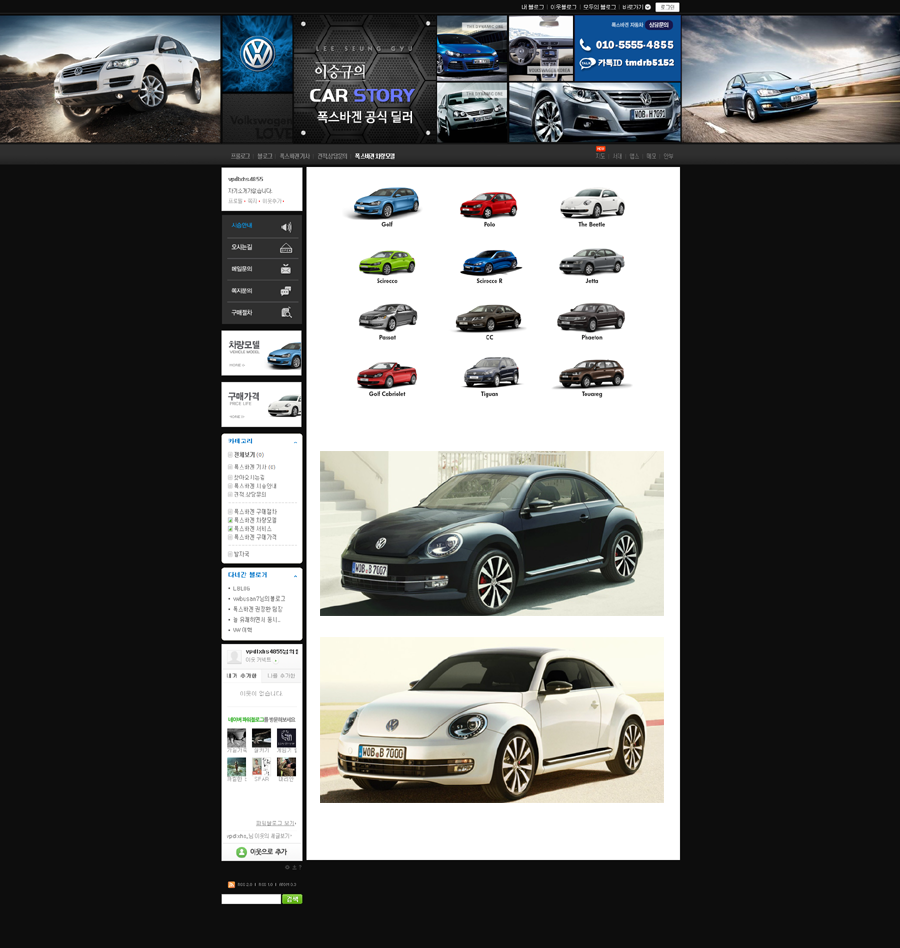Open the 블로그 menu item
Viewport: 900px width, 948px height.
coord(265,156)
